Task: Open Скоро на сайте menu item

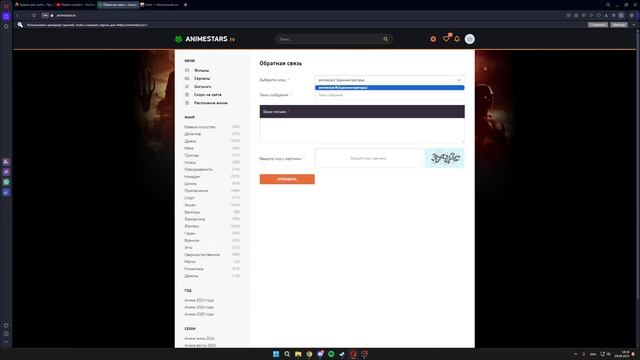Action: coord(208,95)
